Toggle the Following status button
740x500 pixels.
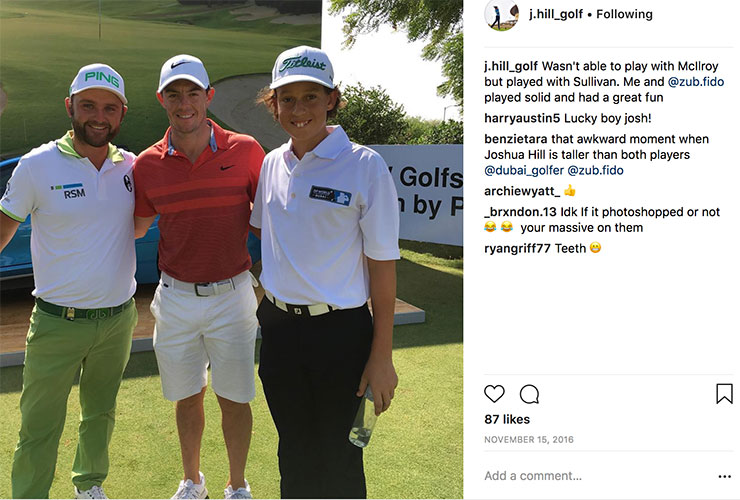click(624, 14)
